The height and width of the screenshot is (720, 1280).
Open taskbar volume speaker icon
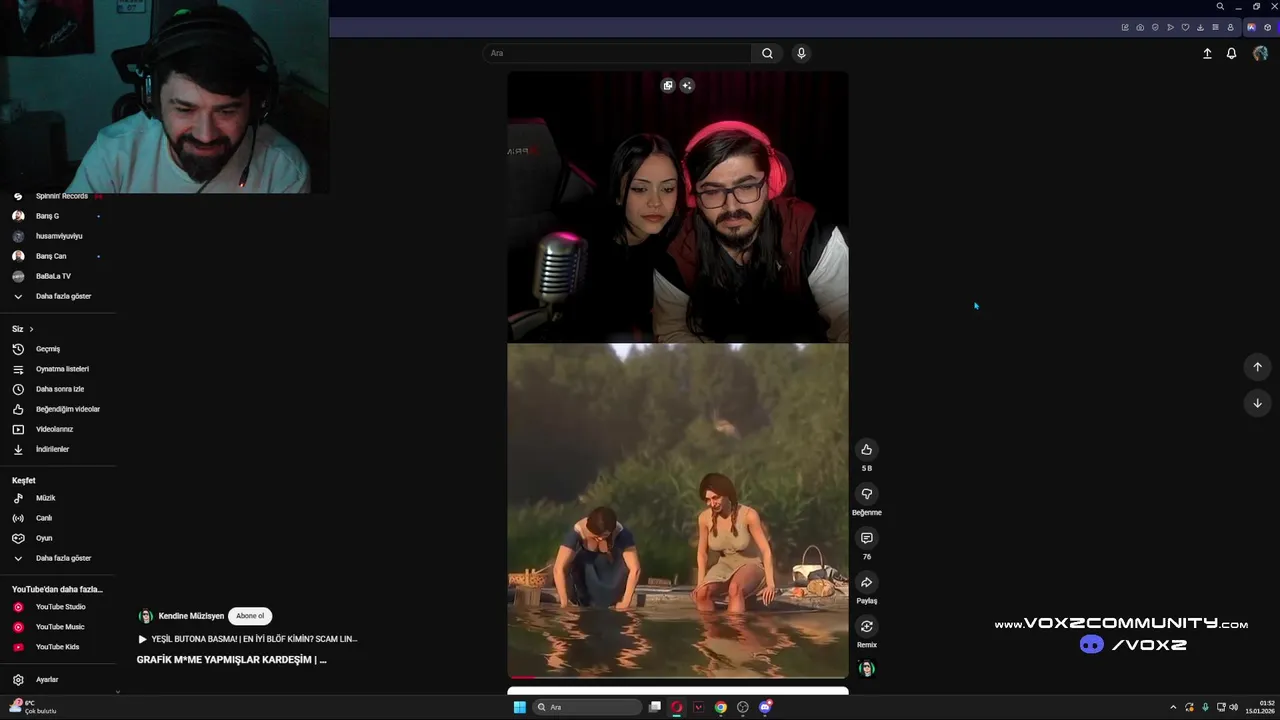1234,707
